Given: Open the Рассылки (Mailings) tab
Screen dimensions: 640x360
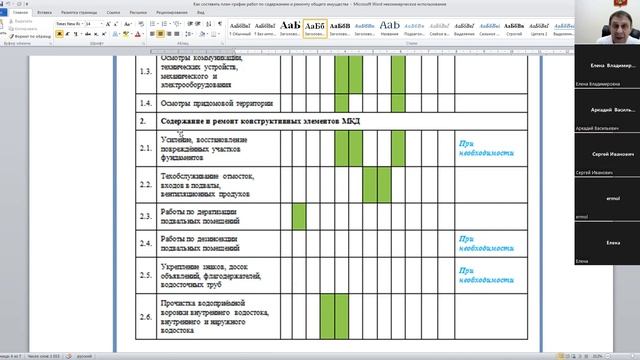Looking at the screenshot, I should 138,13.
